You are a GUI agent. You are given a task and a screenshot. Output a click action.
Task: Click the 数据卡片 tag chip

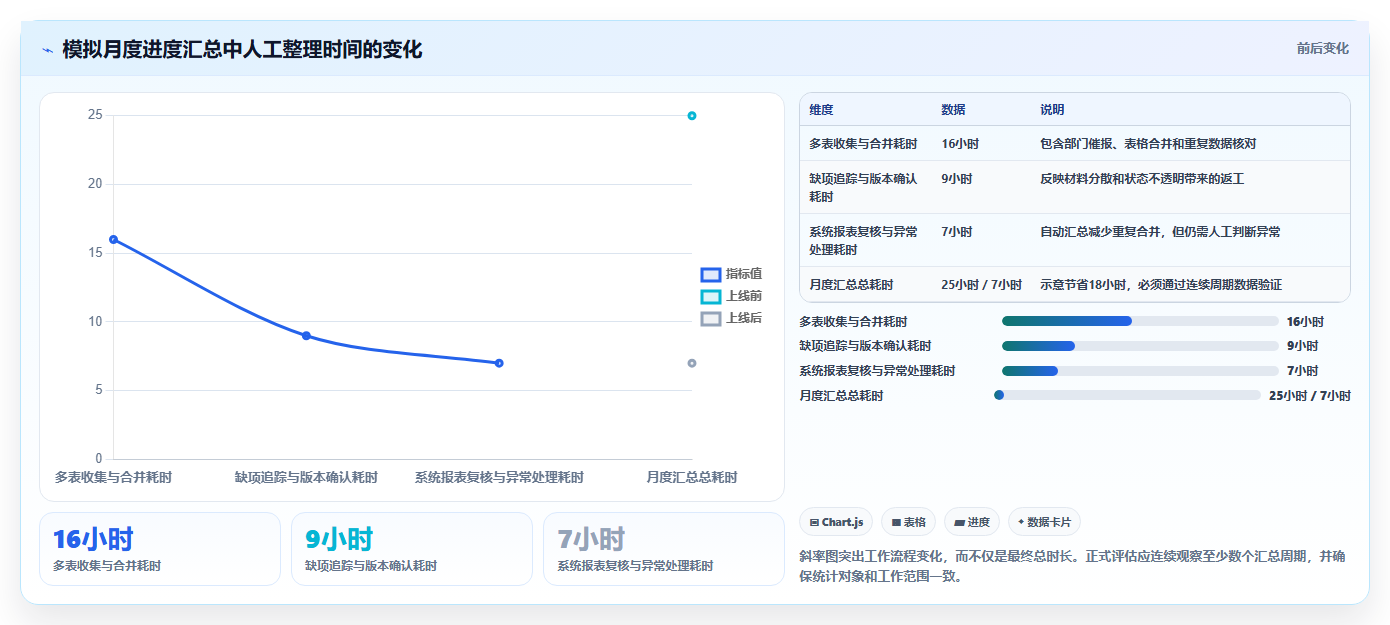coord(1044,522)
